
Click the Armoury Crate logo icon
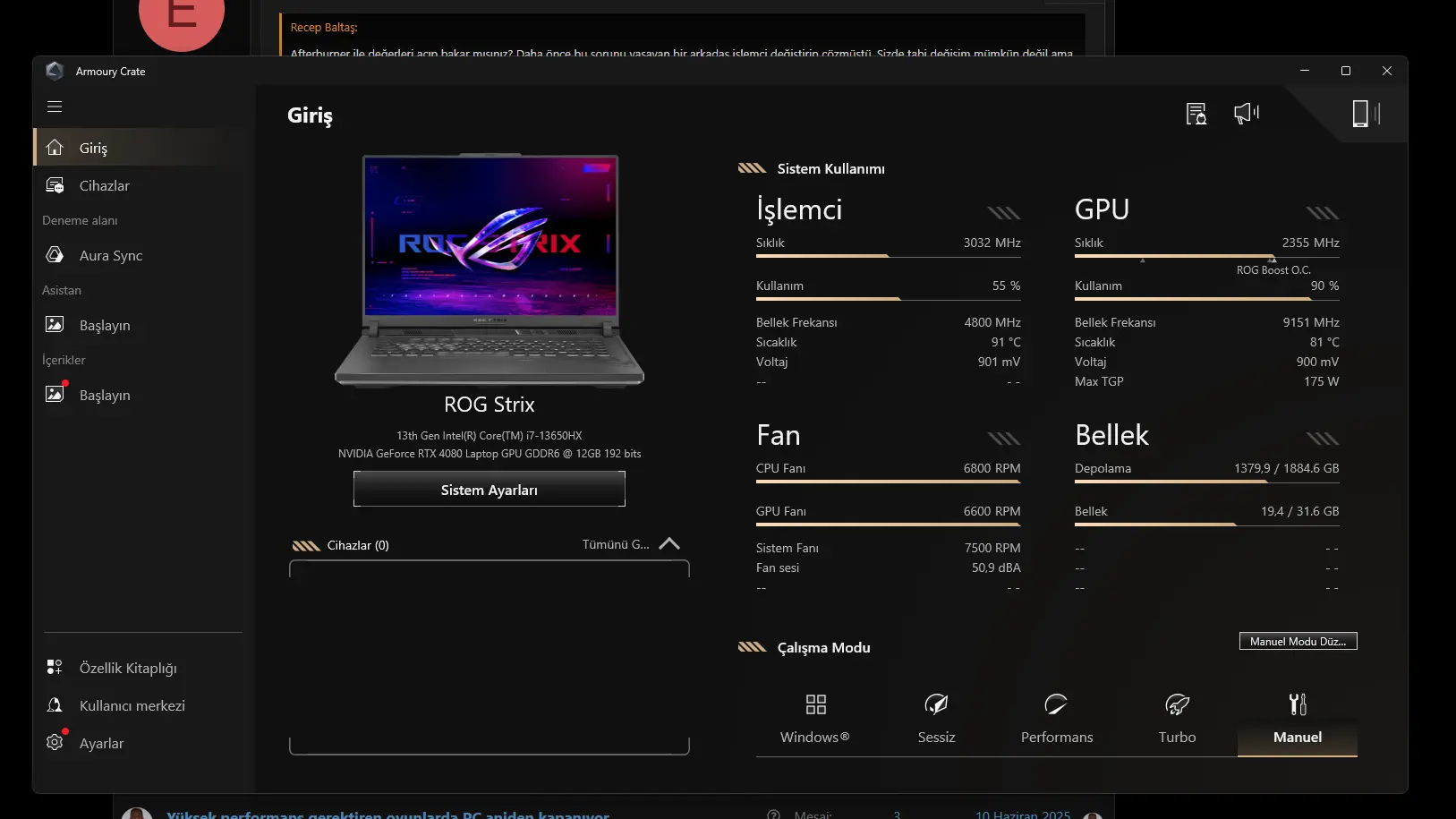coord(55,71)
